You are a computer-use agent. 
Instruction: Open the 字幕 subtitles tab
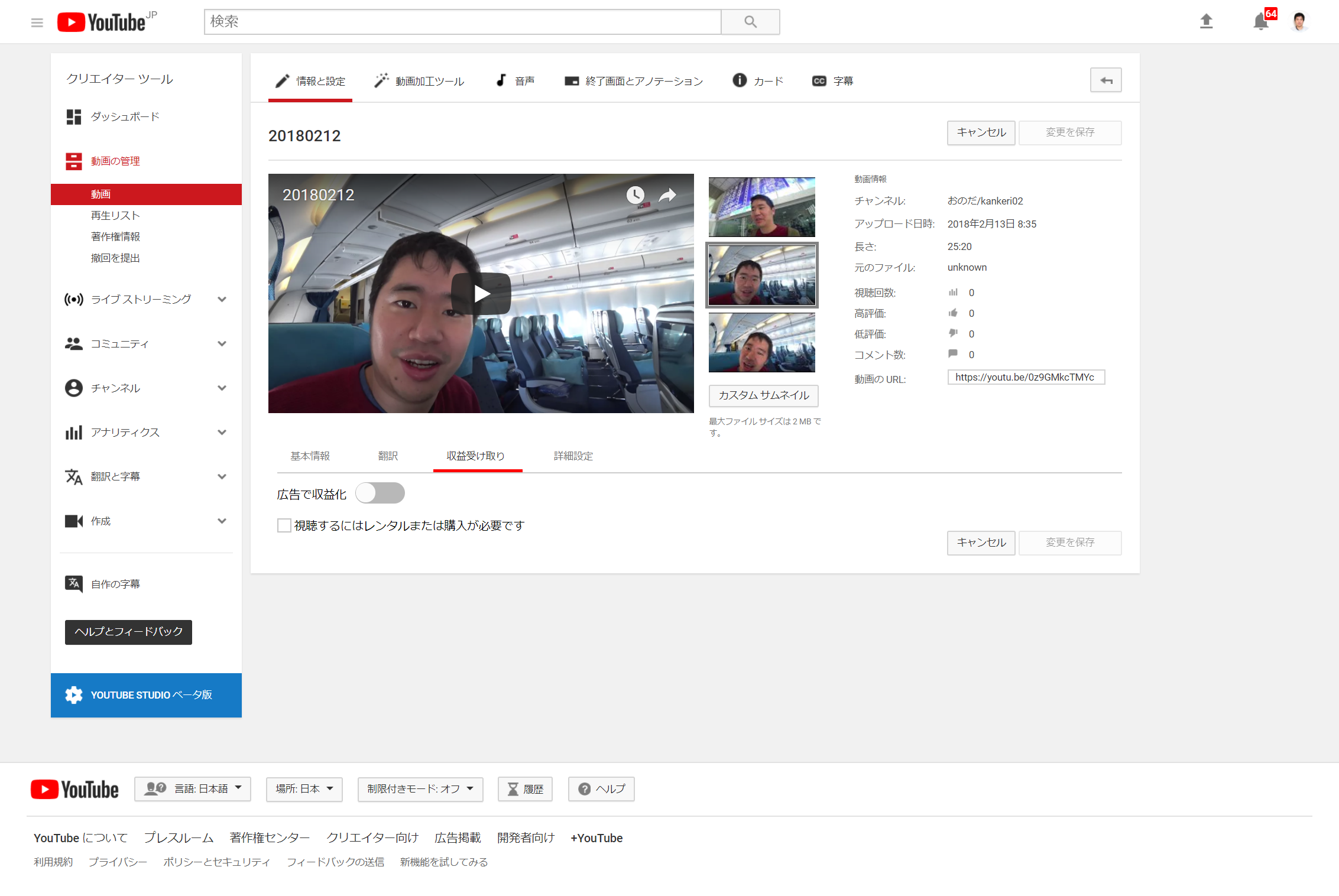[x=833, y=81]
